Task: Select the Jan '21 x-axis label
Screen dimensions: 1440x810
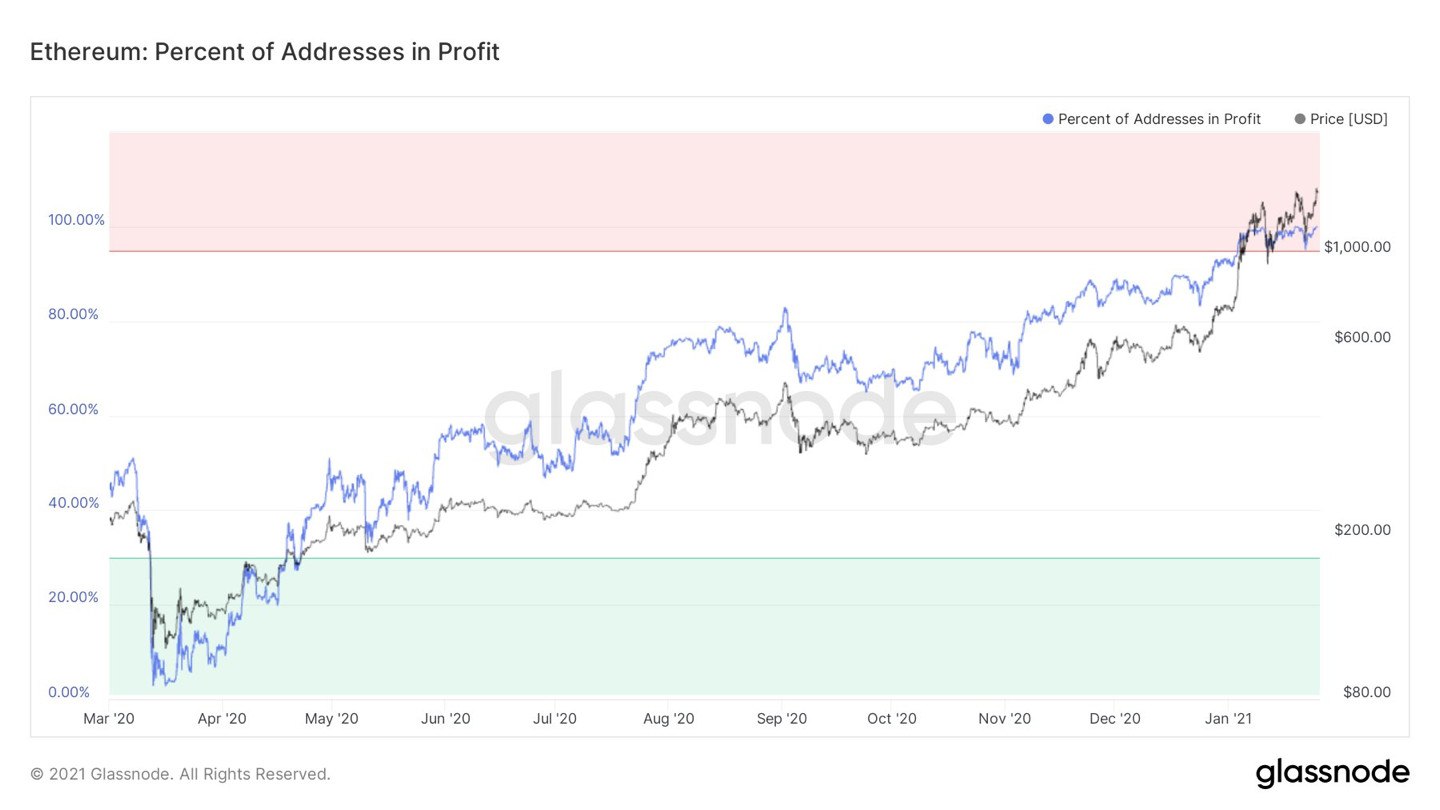Action: pyautogui.click(x=1228, y=719)
